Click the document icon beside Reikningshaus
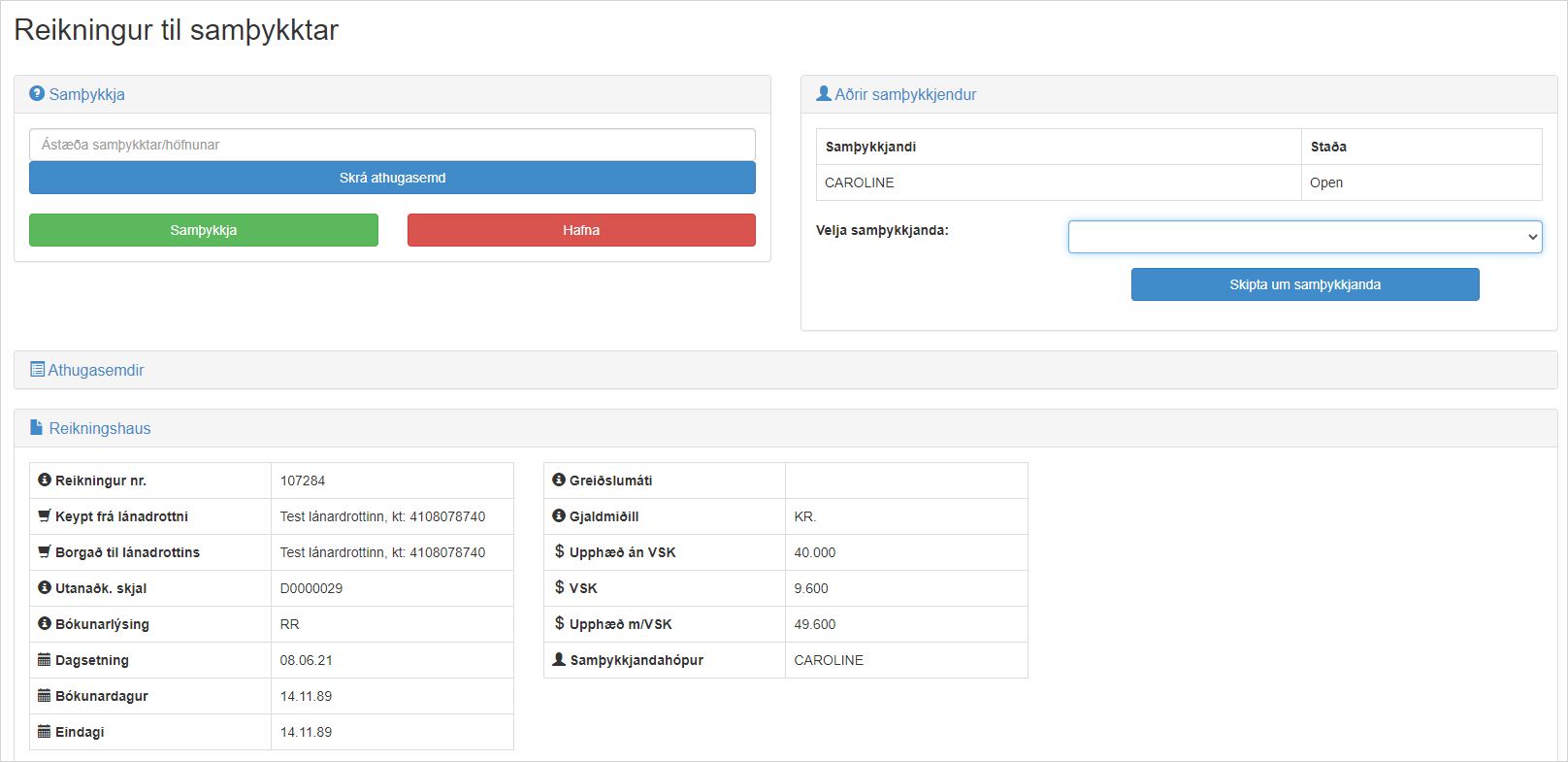Viewport: 1568px width, 762px height. 37,428
